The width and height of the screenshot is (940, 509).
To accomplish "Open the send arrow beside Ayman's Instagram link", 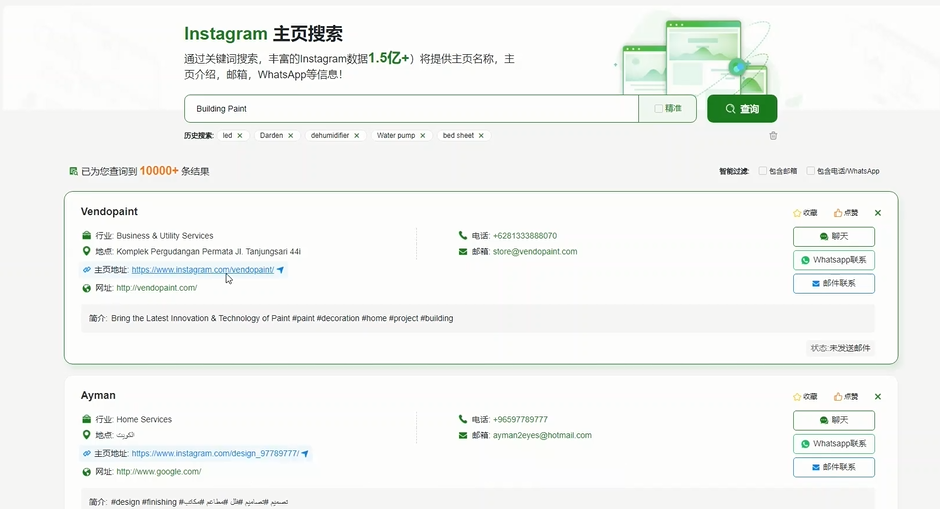I will click(305, 454).
